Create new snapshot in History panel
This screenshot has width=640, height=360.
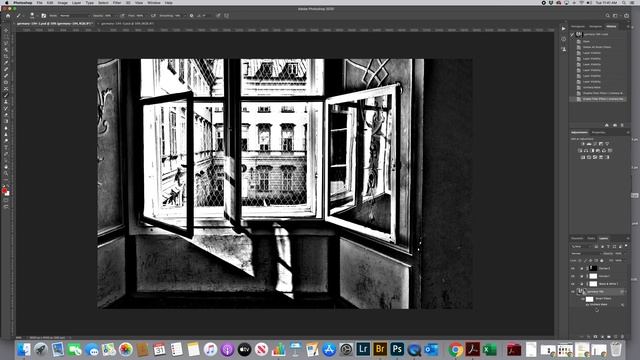[615, 125]
